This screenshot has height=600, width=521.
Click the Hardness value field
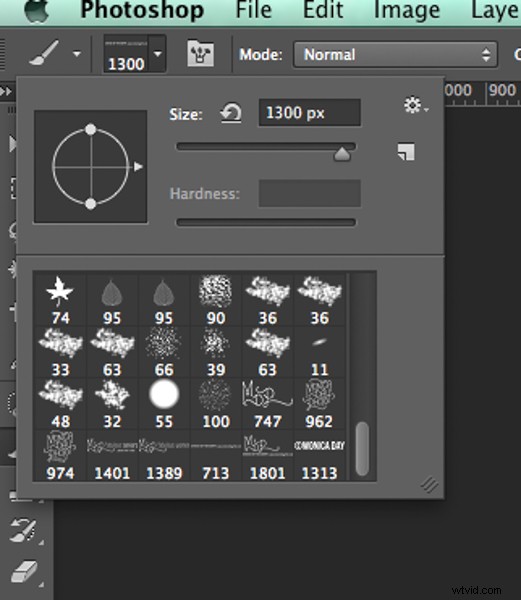pos(309,193)
